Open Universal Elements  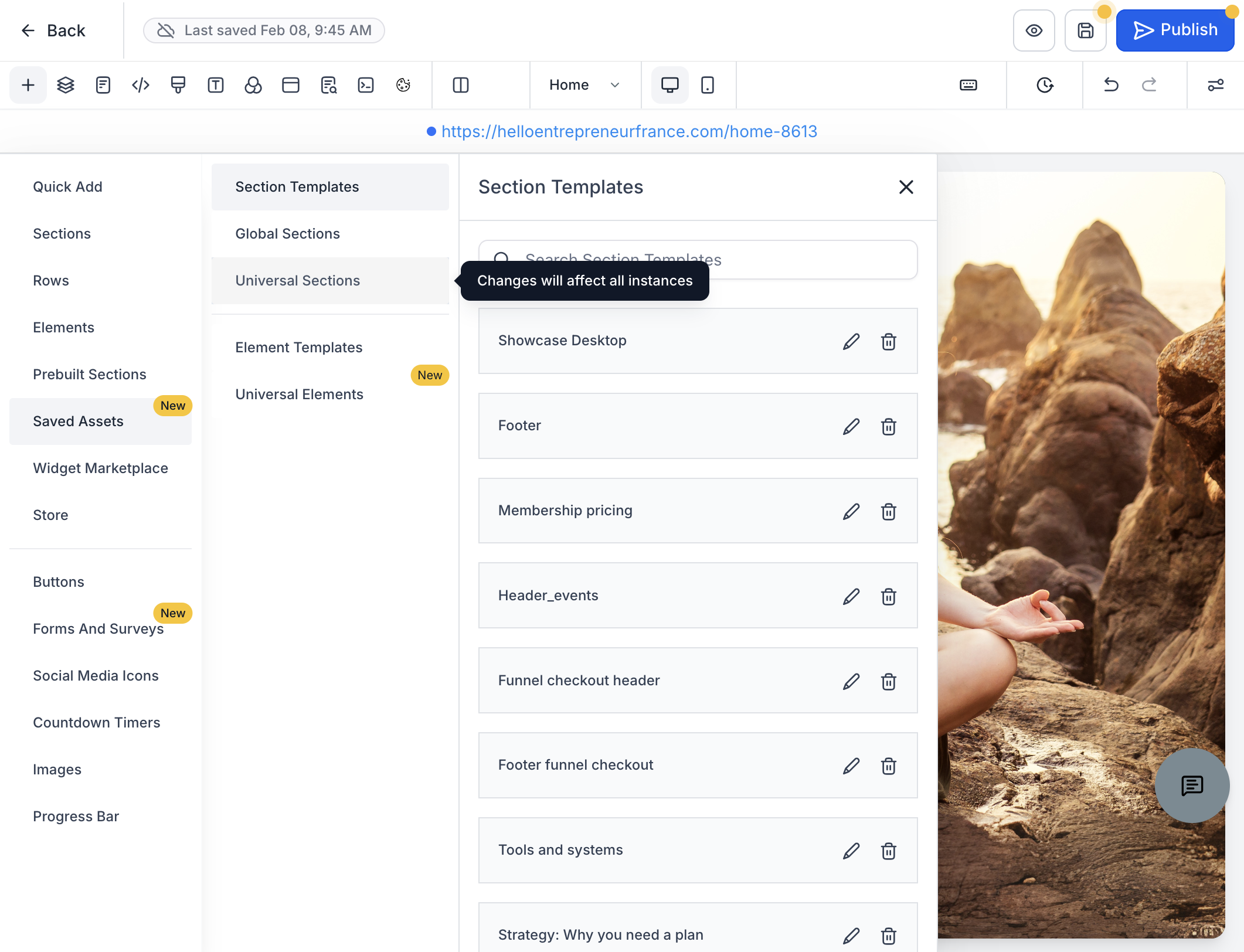[330, 395]
